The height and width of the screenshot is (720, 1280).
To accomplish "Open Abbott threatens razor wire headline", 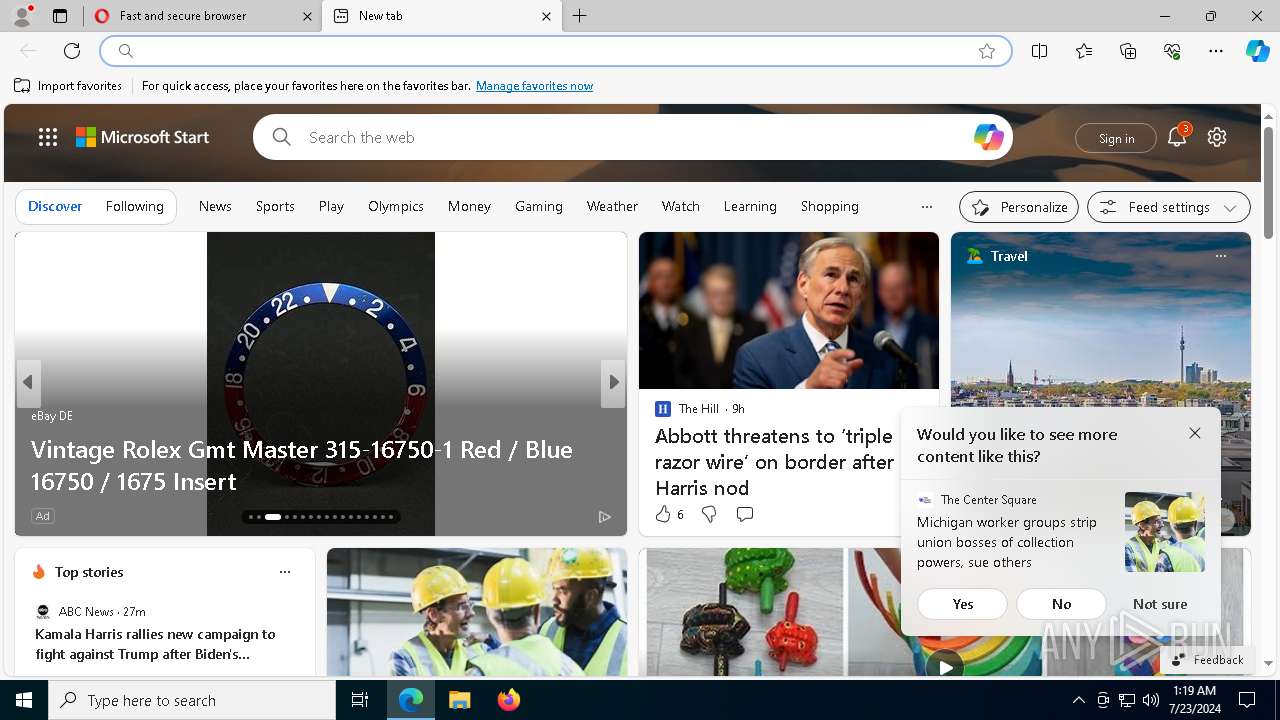I will (774, 462).
